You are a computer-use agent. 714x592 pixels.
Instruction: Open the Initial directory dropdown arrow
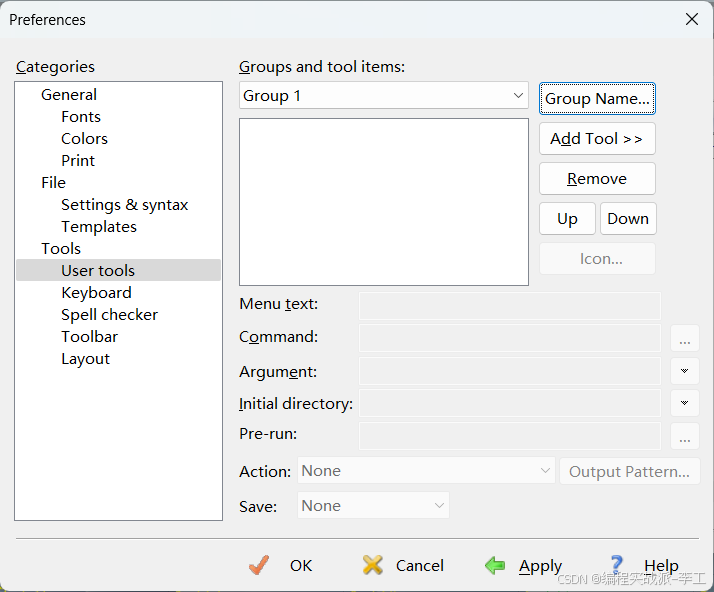[x=684, y=403]
